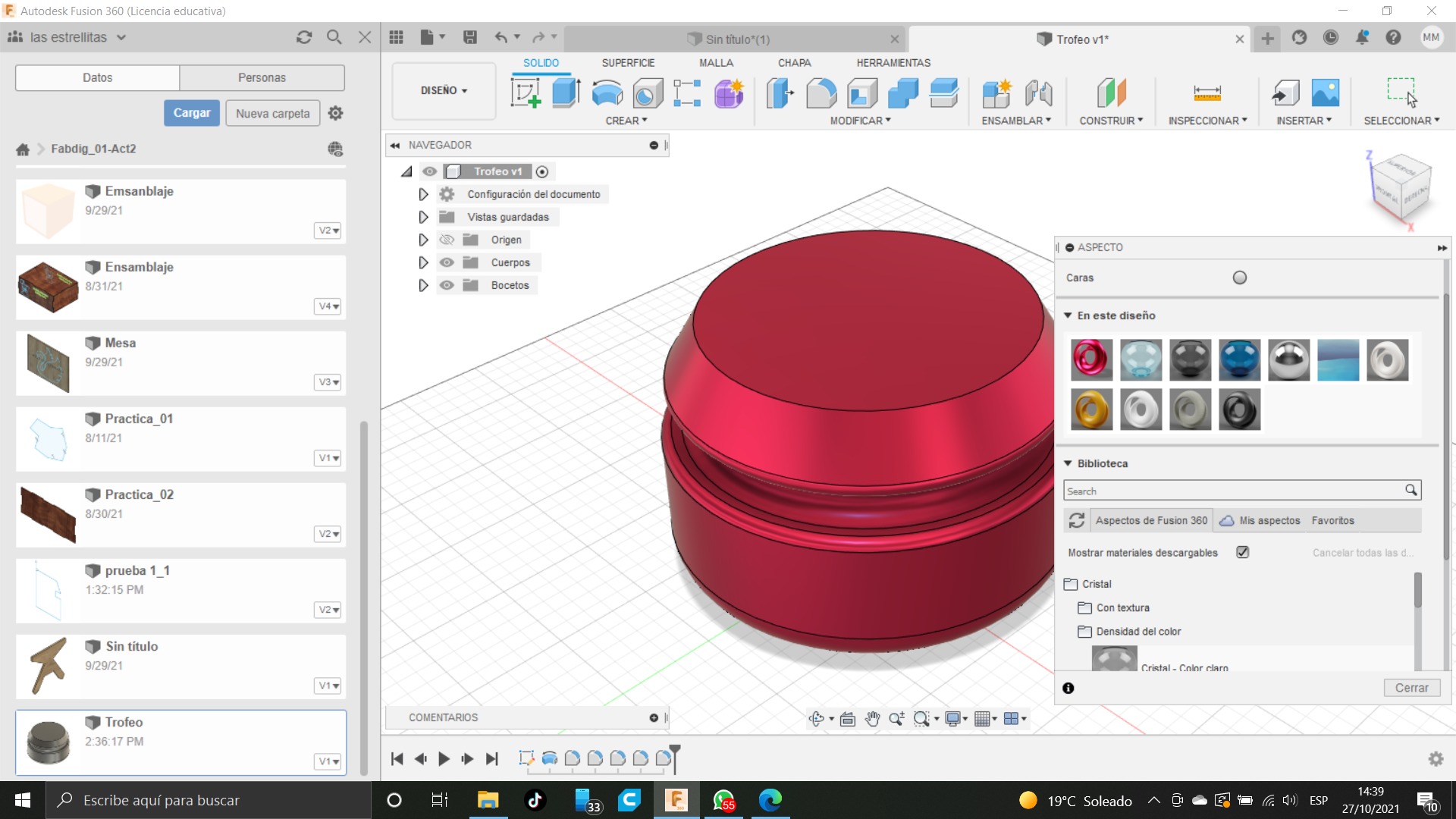Click the Insert Canvas image icon
This screenshot has width=1456, height=819.
click(x=1325, y=93)
